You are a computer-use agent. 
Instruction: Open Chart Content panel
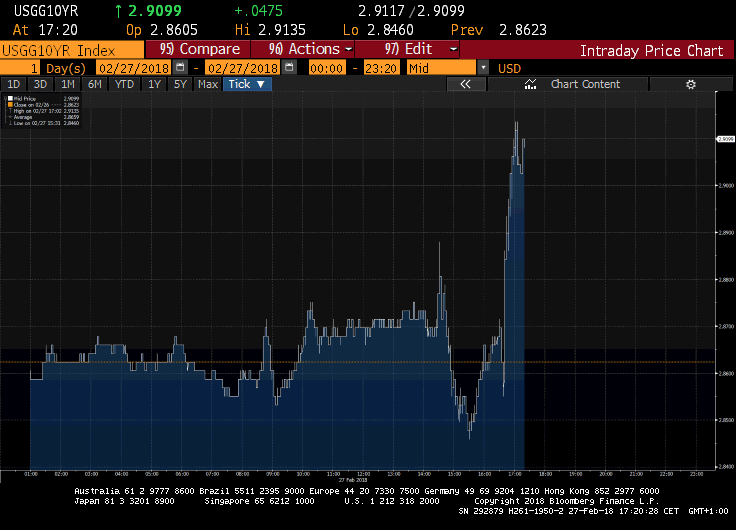(x=568, y=84)
